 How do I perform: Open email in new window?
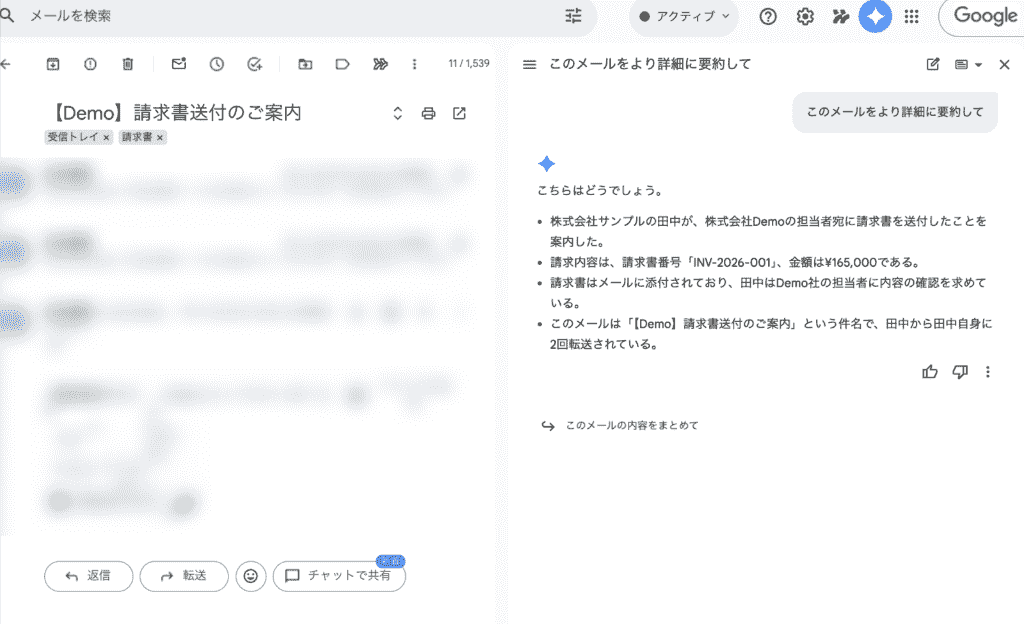point(460,114)
